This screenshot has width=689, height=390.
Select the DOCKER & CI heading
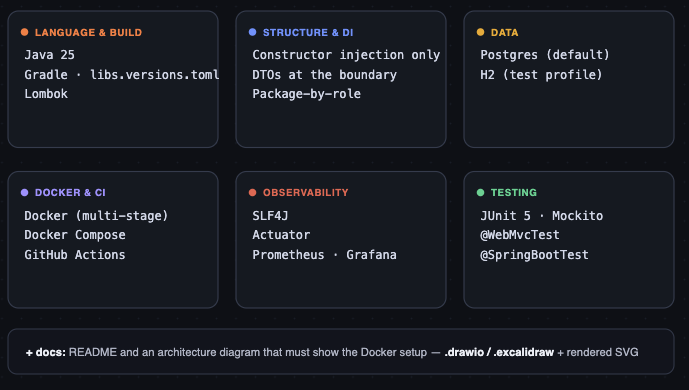[x=70, y=193]
